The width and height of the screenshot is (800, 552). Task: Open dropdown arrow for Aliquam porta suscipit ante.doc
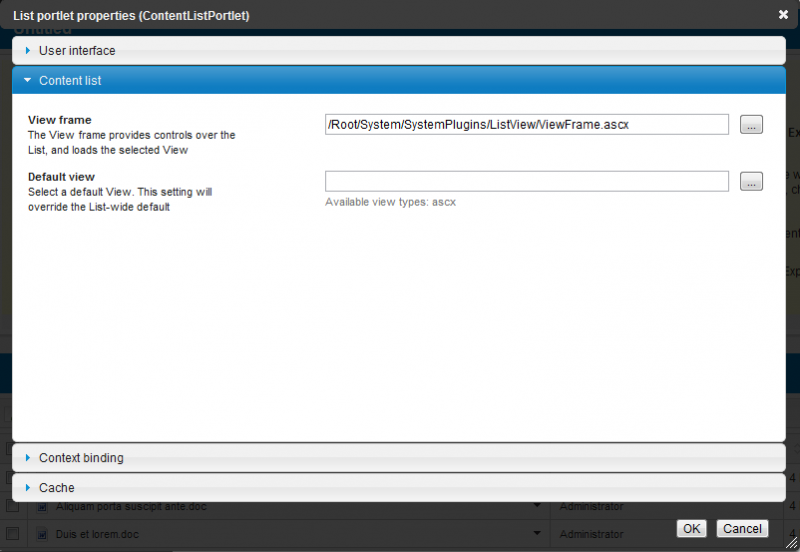(537, 505)
